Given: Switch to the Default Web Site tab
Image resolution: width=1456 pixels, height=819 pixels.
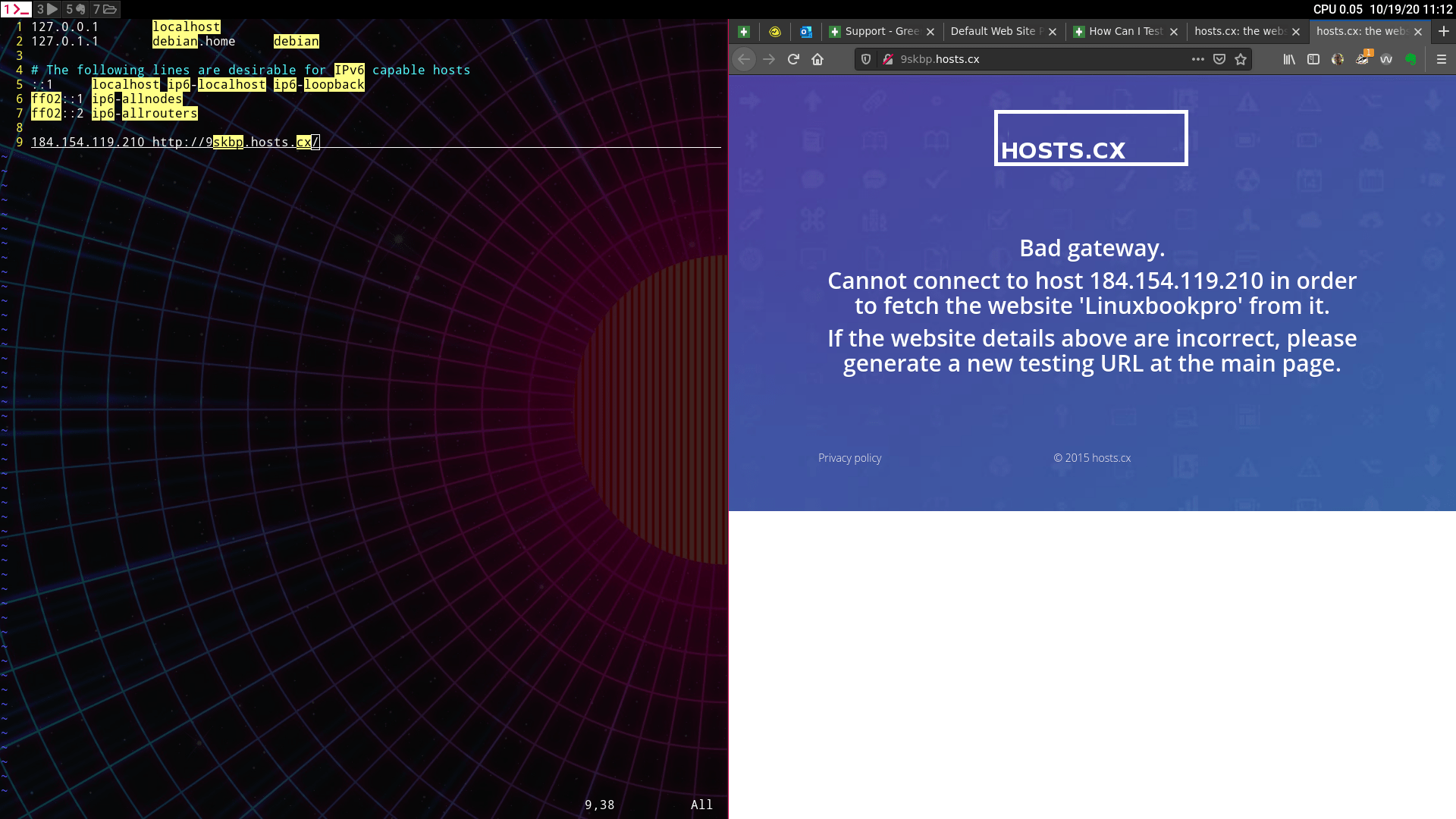Looking at the screenshot, I should coord(993,31).
